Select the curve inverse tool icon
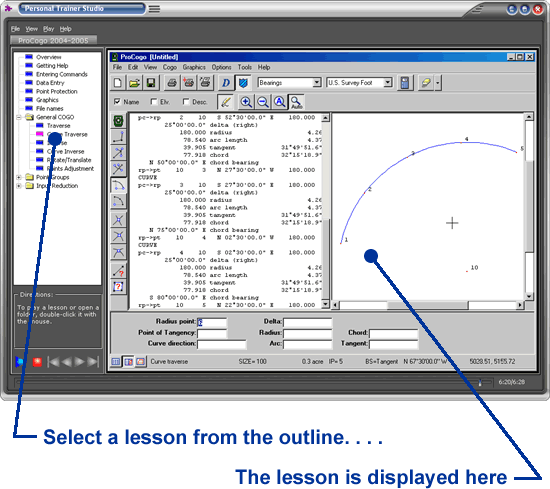550x489 pixels. point(119,201)
